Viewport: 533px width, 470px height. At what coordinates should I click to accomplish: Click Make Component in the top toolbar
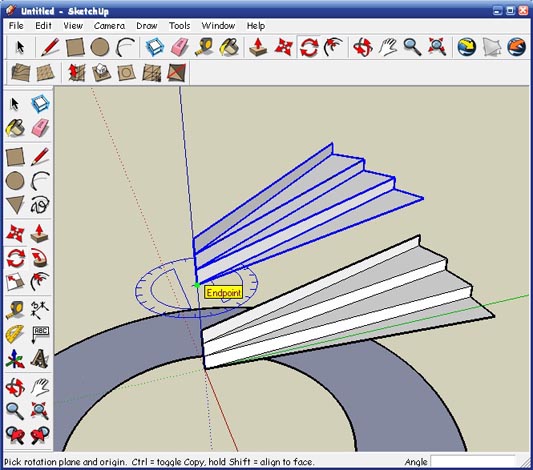tap(155, 47)
